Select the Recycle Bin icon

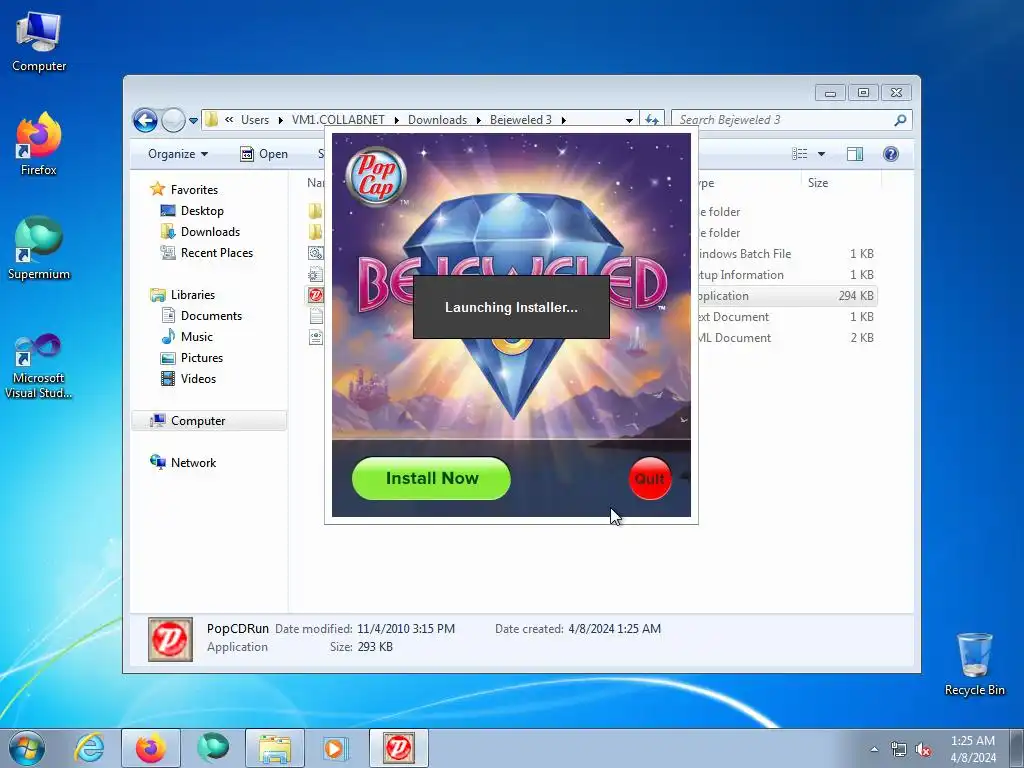coord(974,664)
